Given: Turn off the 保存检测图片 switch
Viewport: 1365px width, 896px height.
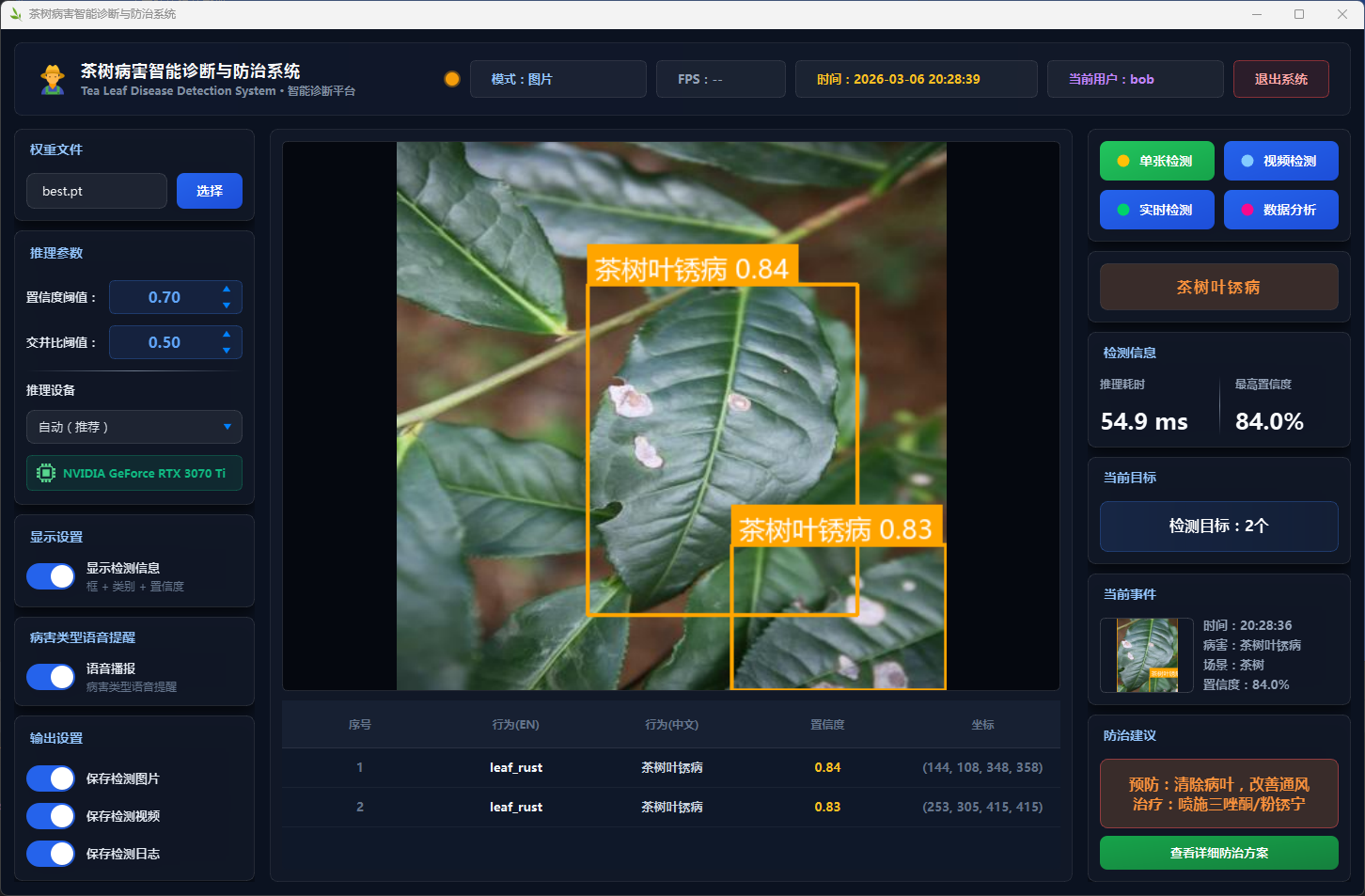Looking at the screenshot, I should (x=51, y=778).
